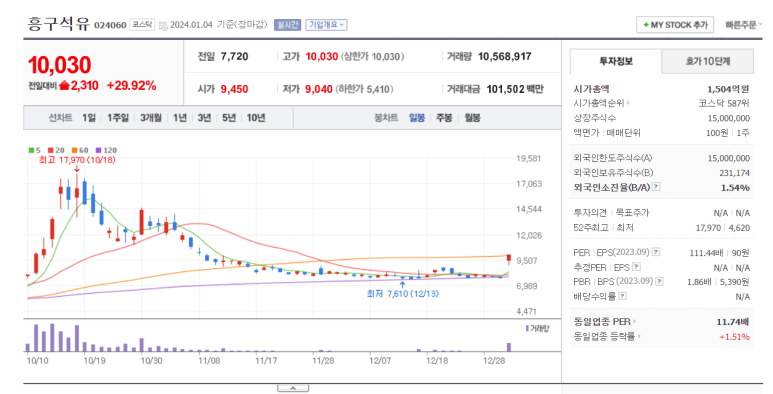Click the 12/28 date label on chart axis
The width and height of the screenshot is (773, 394).
494,361
